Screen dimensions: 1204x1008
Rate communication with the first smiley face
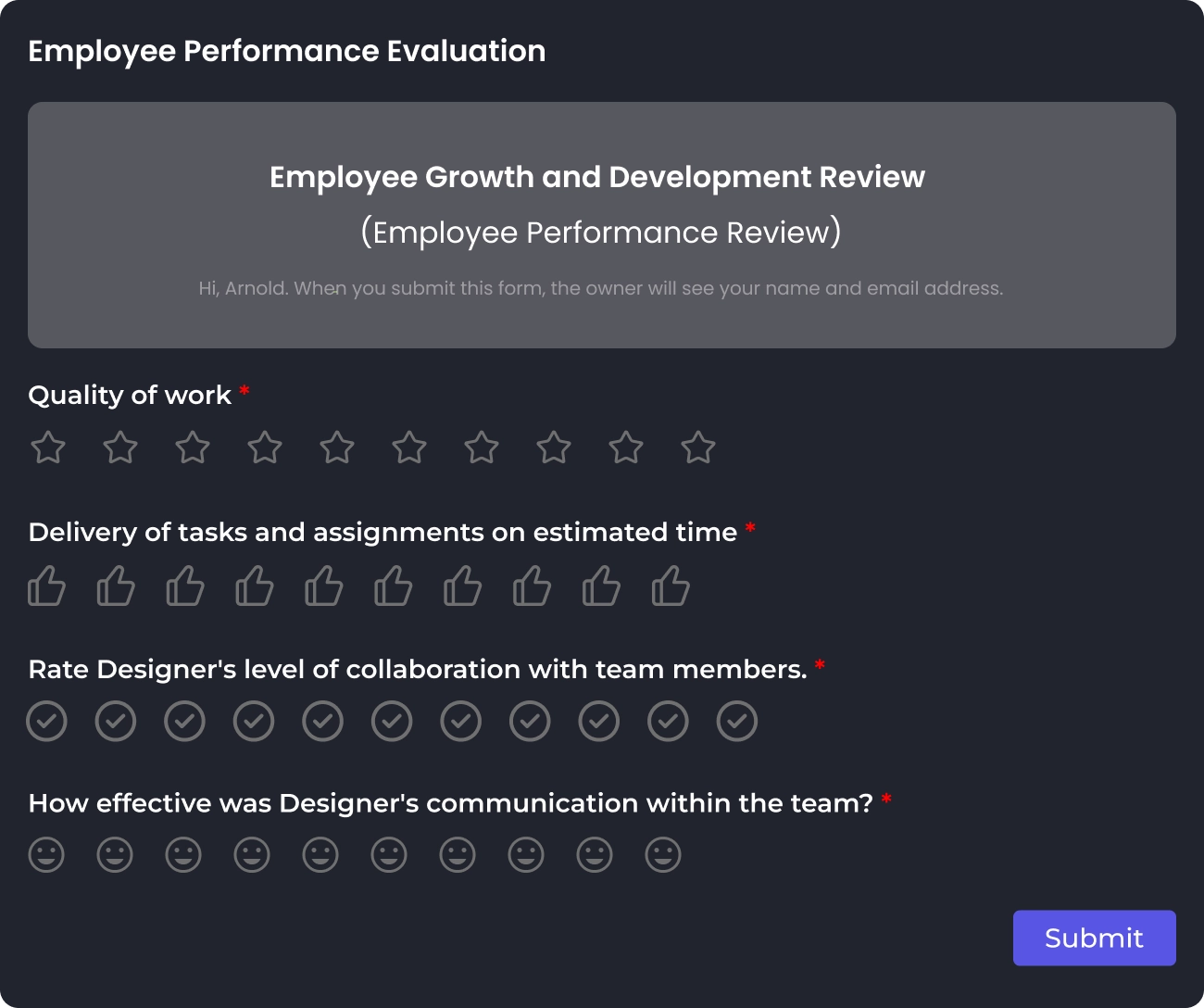click(x=46, y=855)
